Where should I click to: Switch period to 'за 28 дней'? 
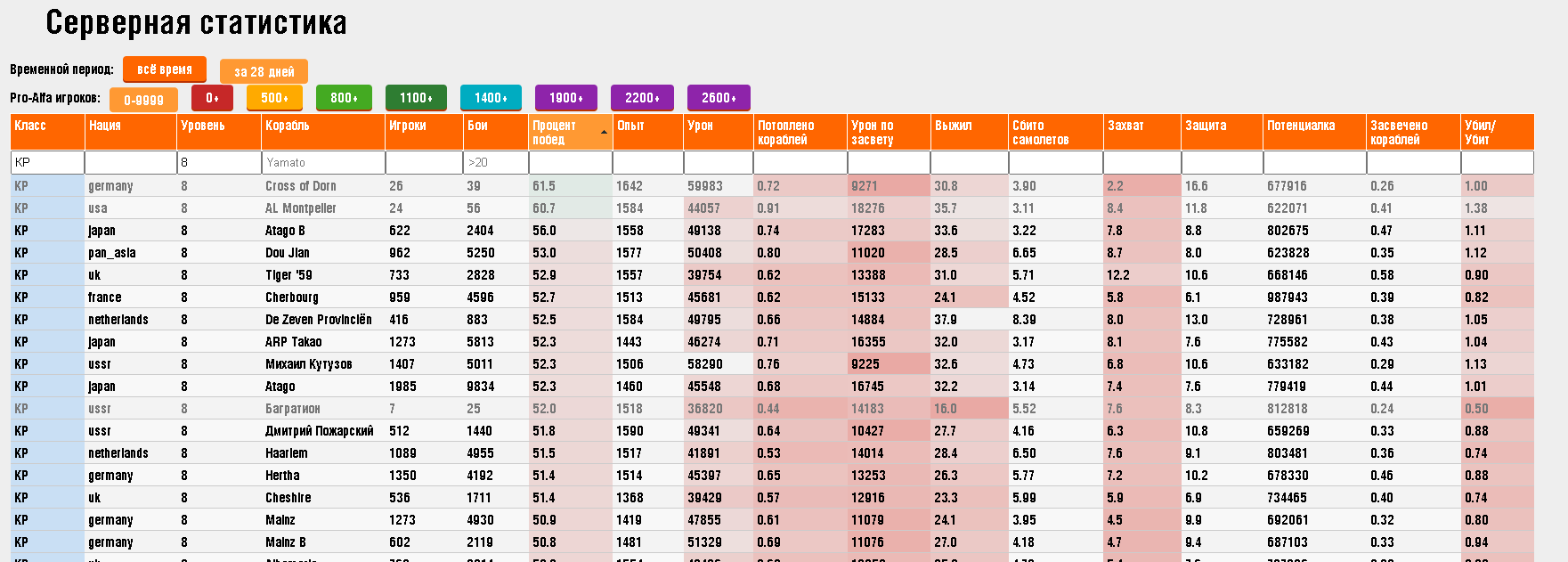pyautogui.click(x=264, y=72)
